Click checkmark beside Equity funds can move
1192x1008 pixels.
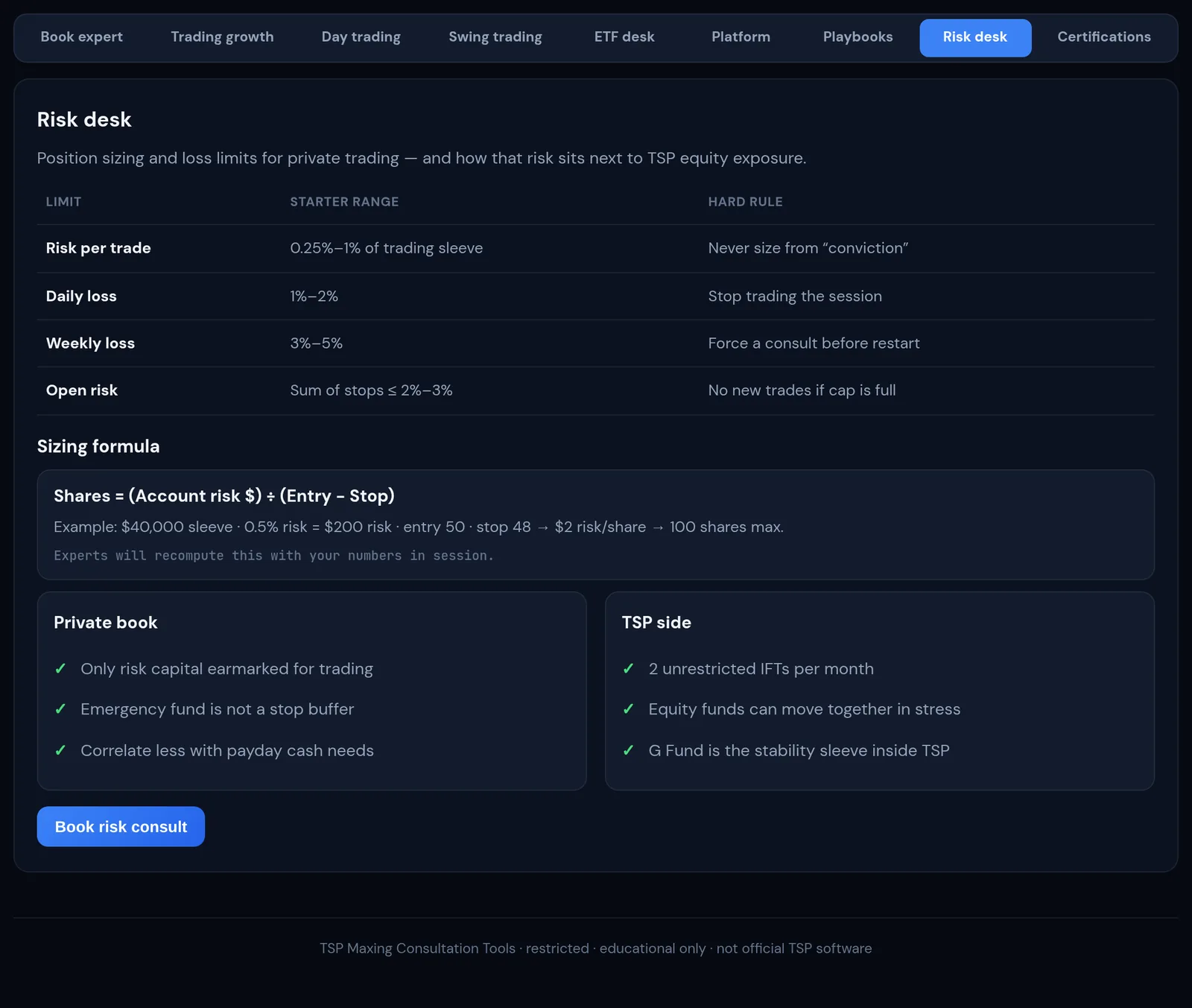pyautogui.click(x=629, y=709)
